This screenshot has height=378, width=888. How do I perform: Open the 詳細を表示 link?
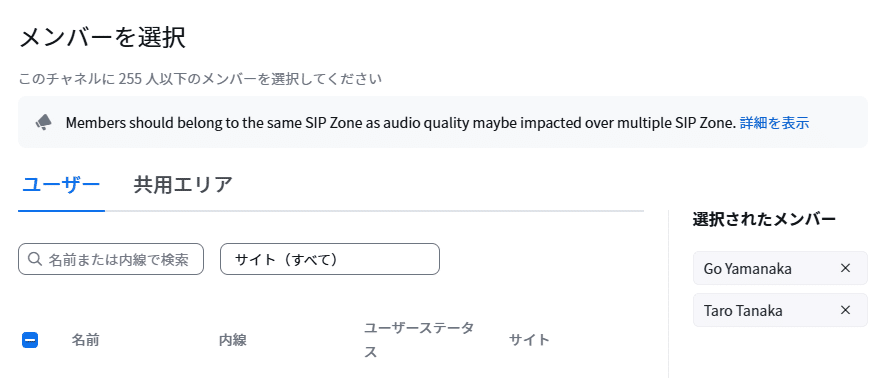774,122
